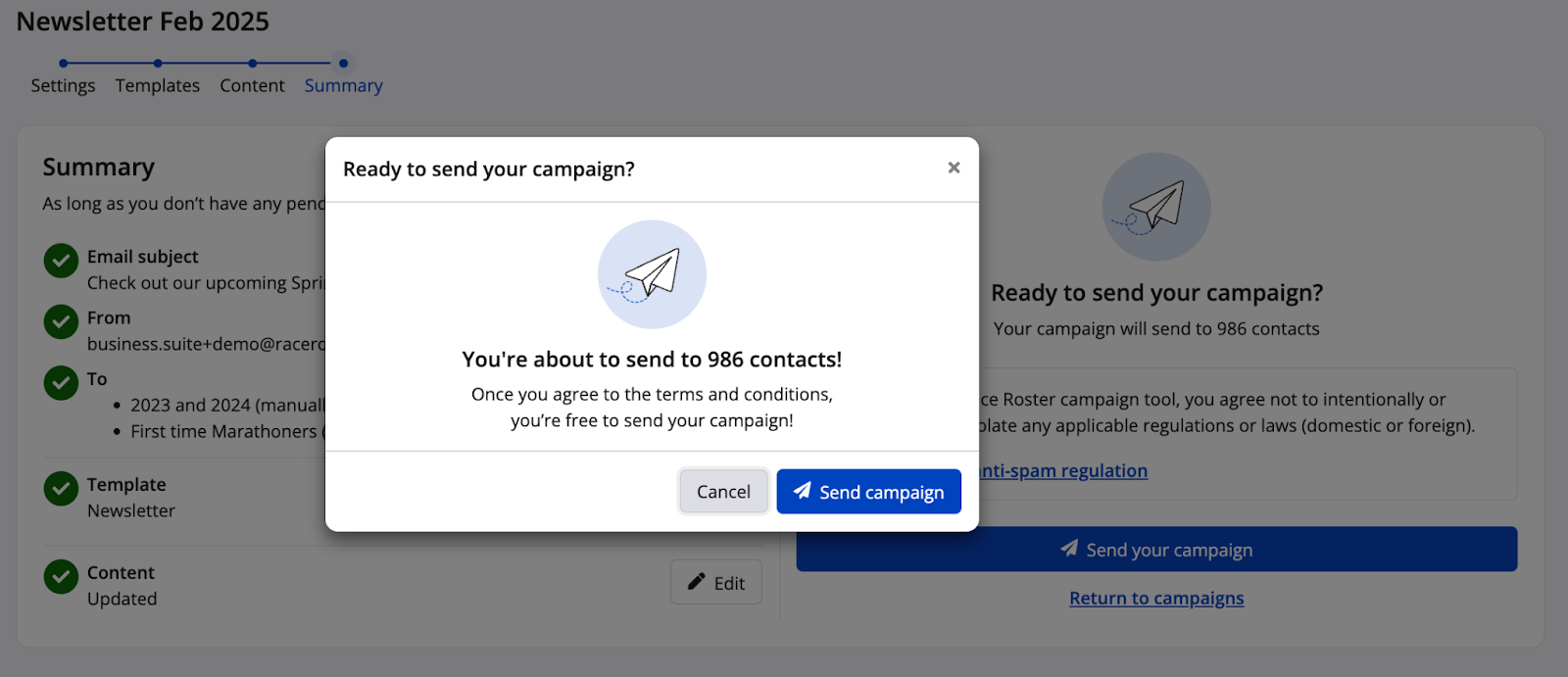Open the anti-spam regulation link
The width and height of the screenshot is (1568, 677).
point(1064,471)
